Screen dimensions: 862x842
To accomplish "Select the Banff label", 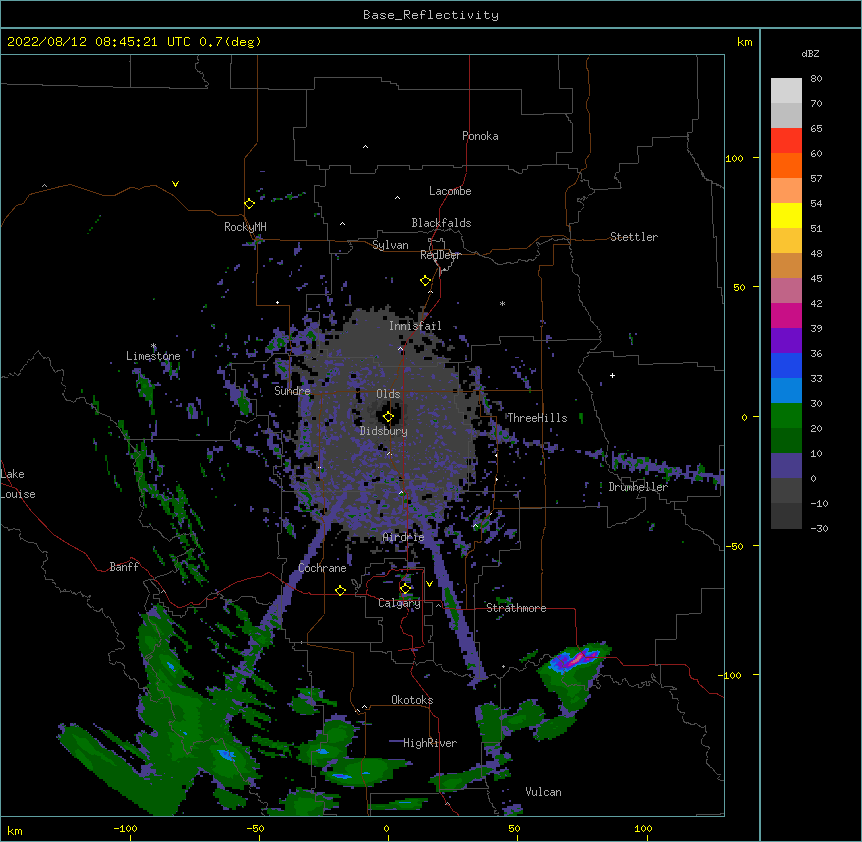I will pos(124,567).
